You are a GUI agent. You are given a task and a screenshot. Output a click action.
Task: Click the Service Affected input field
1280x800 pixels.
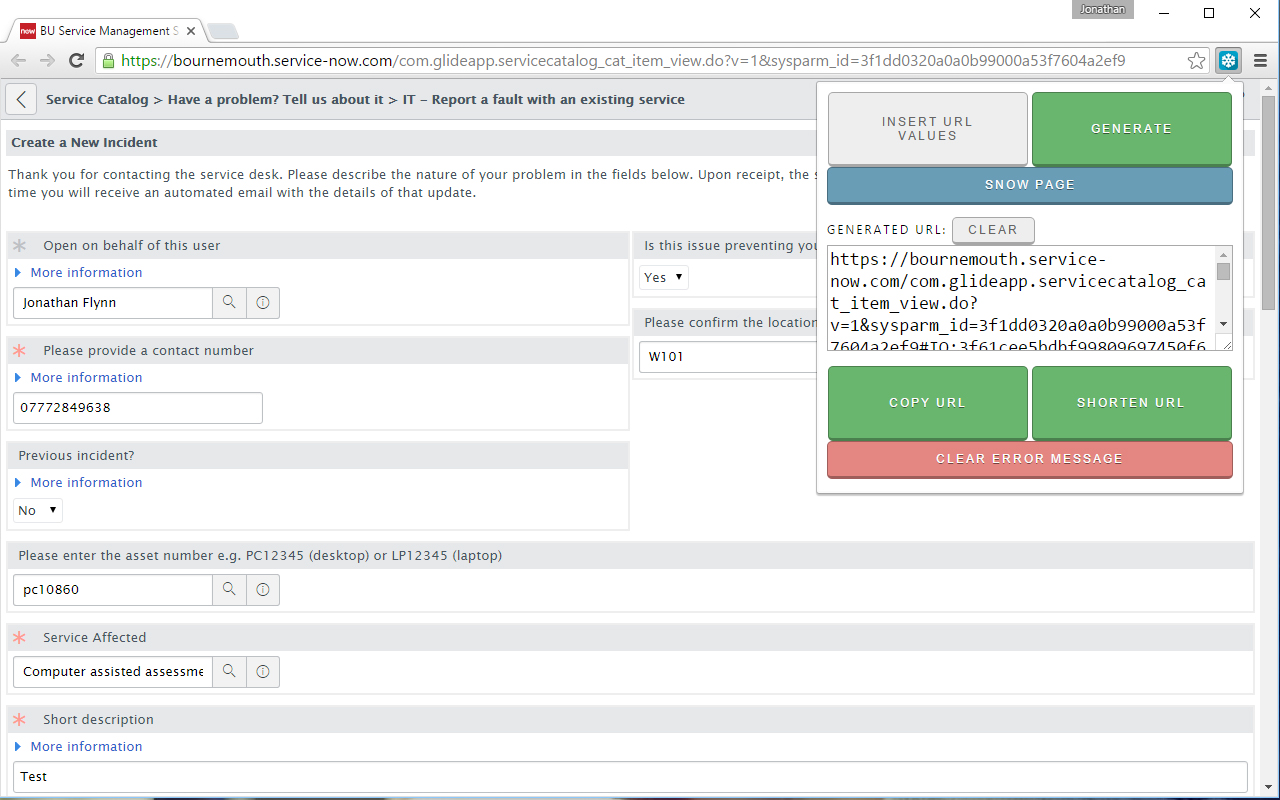click(x=113, y=672)
